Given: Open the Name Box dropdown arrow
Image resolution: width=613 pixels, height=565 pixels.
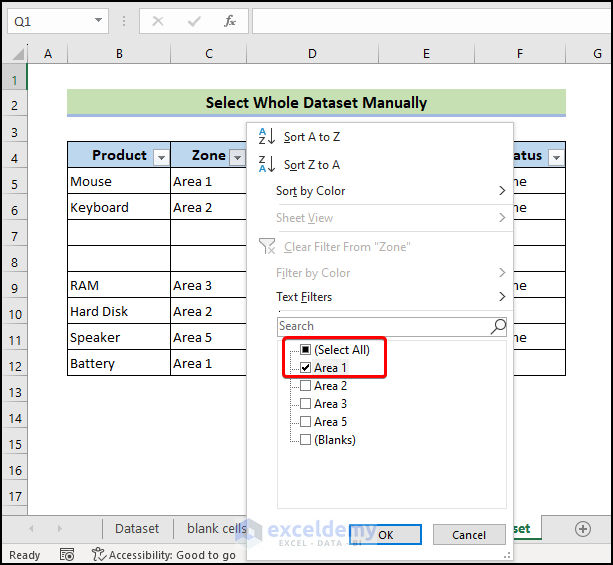Looking at the screenshot, I should pyautogui.click(x=98, y=20).
